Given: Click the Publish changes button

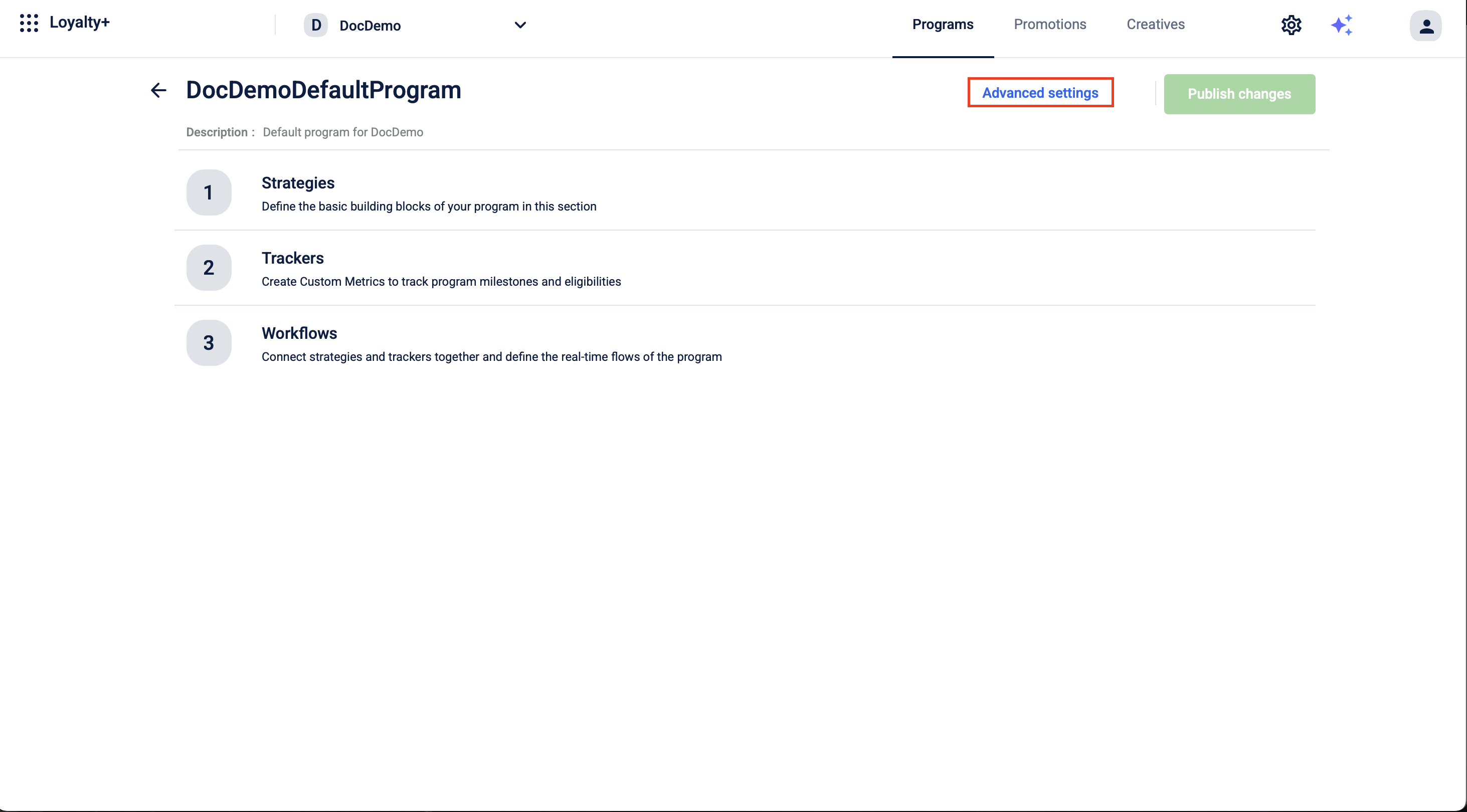Looking at the screenshot, I should coord(1239,94).
